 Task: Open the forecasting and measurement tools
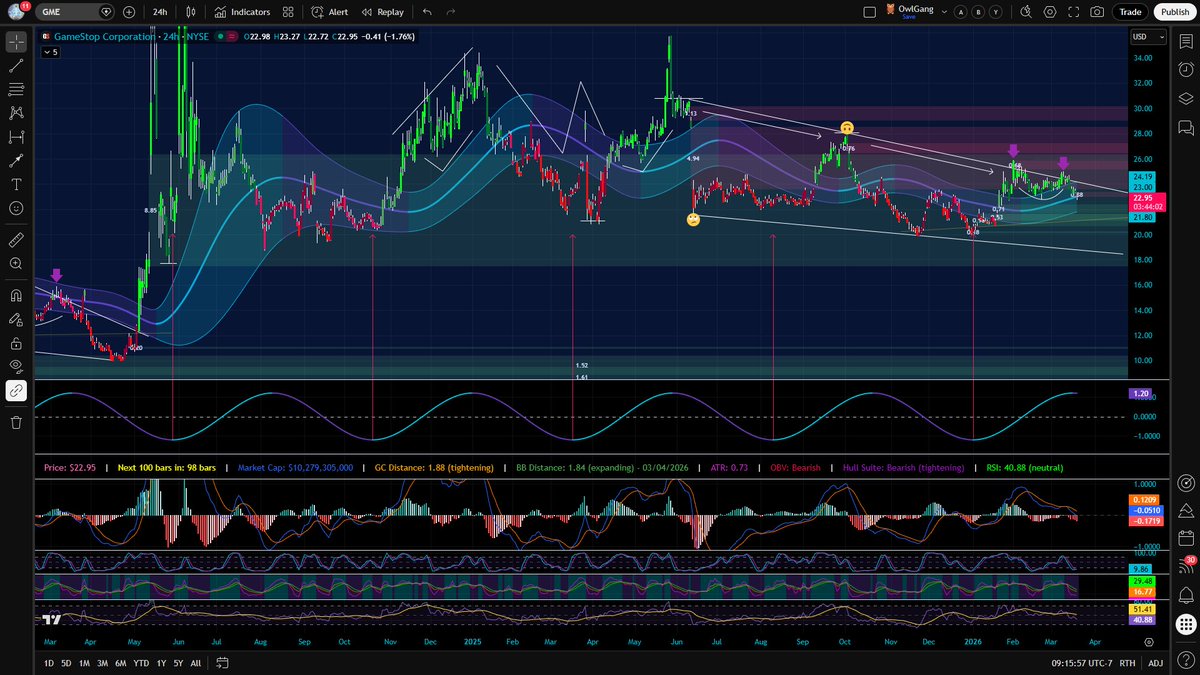pyautogui.click(x=16, y=137)
